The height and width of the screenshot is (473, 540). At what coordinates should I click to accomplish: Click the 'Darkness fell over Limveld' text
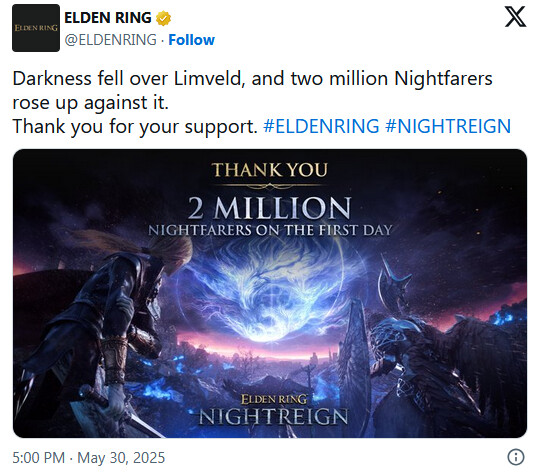click(x=128, y=79)
